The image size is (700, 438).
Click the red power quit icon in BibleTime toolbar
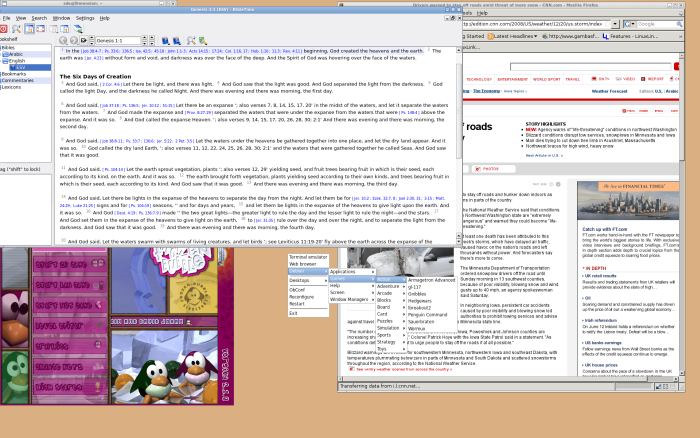point(3,29)
